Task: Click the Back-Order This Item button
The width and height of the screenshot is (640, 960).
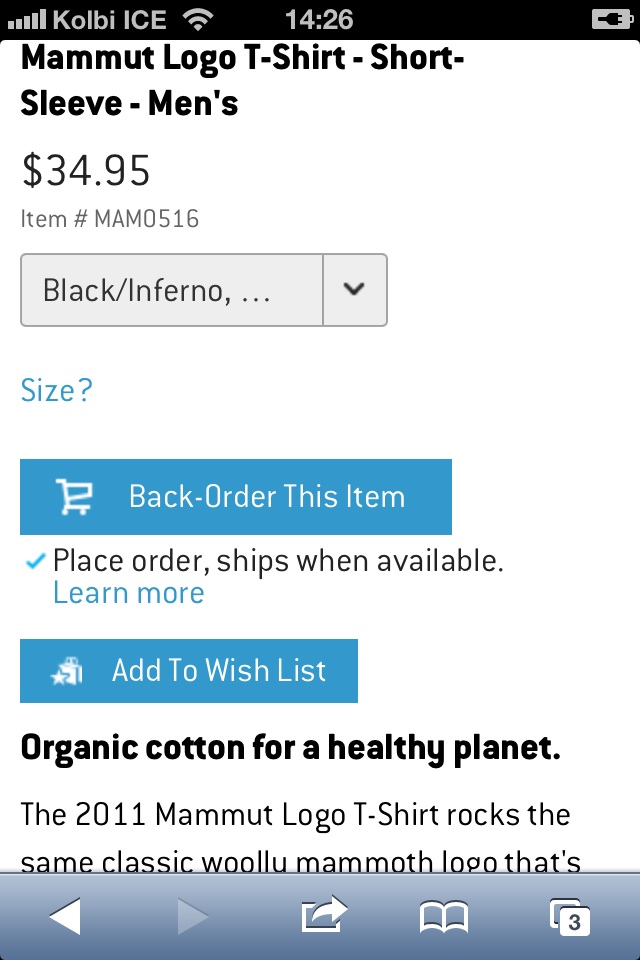Action: 236,497
